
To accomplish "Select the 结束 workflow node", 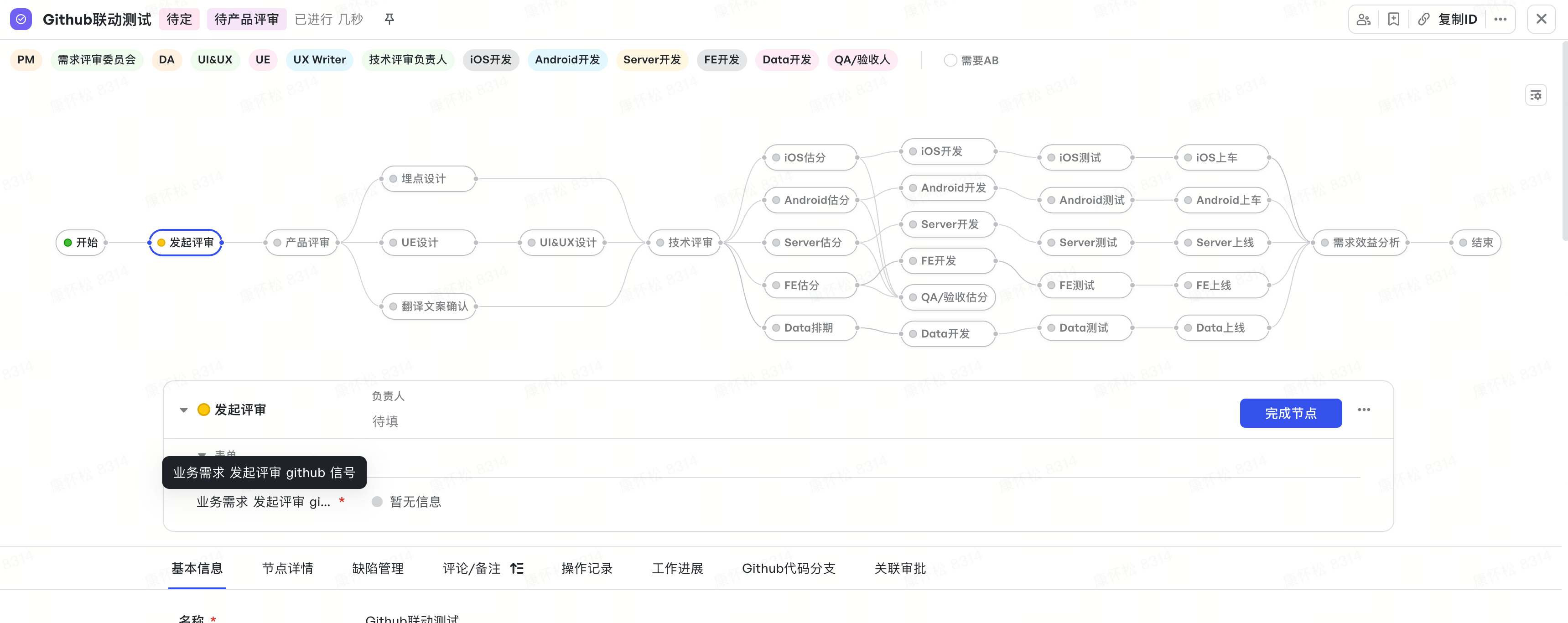I will [1476, 243].
